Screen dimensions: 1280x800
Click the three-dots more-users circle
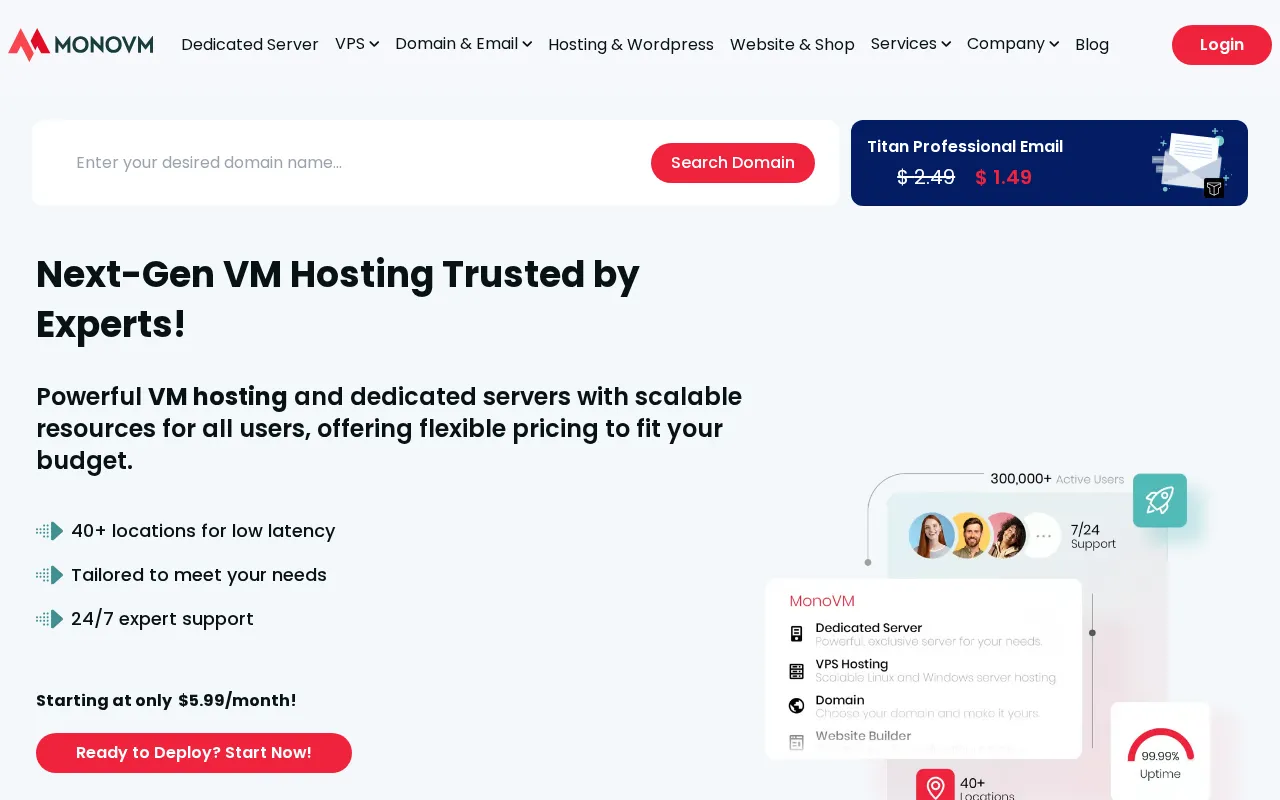1042,536
